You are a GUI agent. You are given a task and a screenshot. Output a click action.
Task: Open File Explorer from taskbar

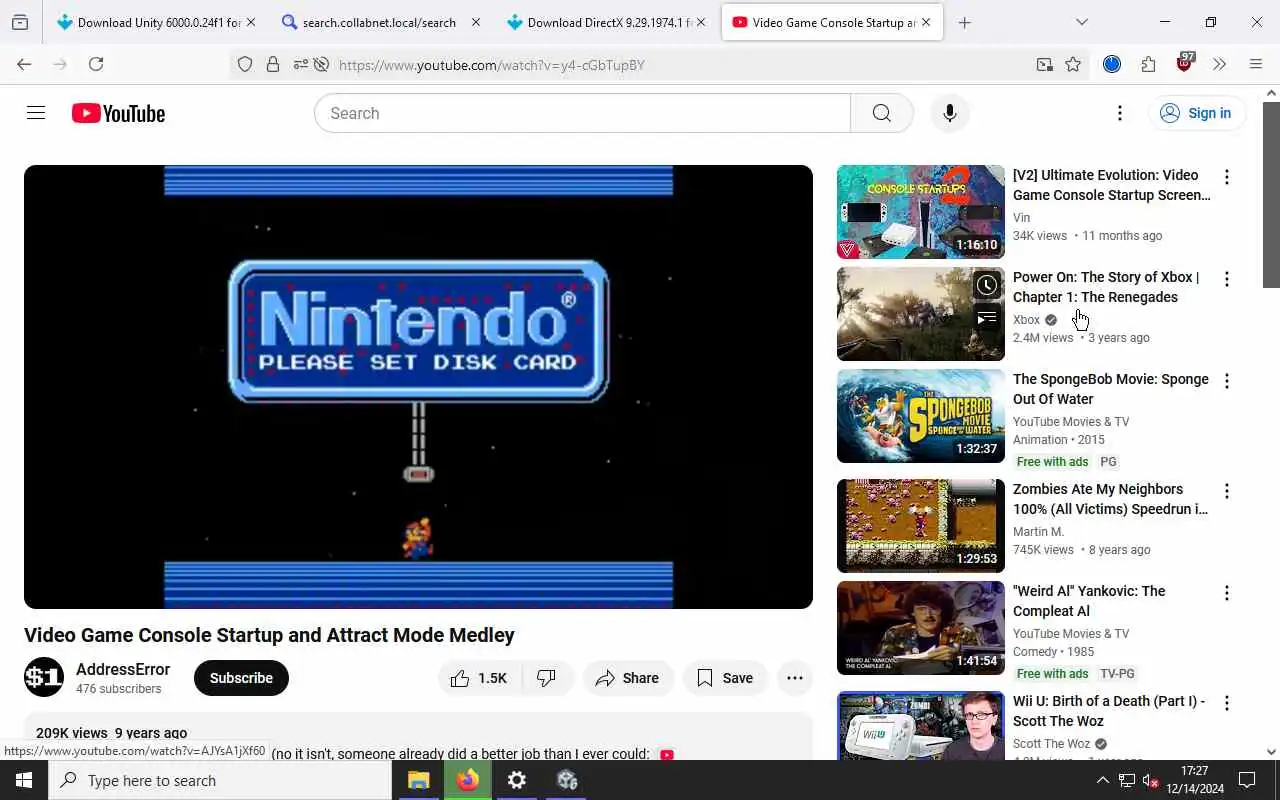pyautogui.click(x=418, y=780)
